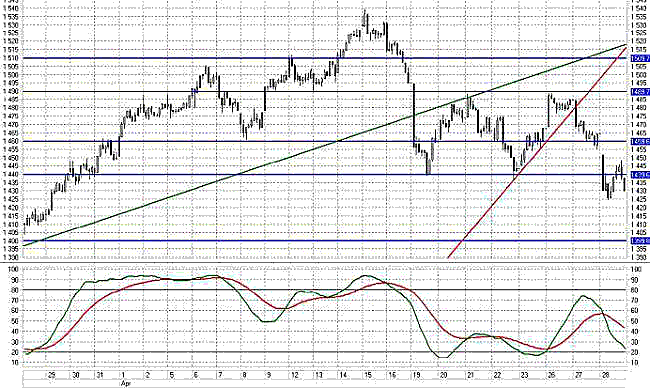
Task: Click the date label 12 on time axis
Action: point(295,375)
